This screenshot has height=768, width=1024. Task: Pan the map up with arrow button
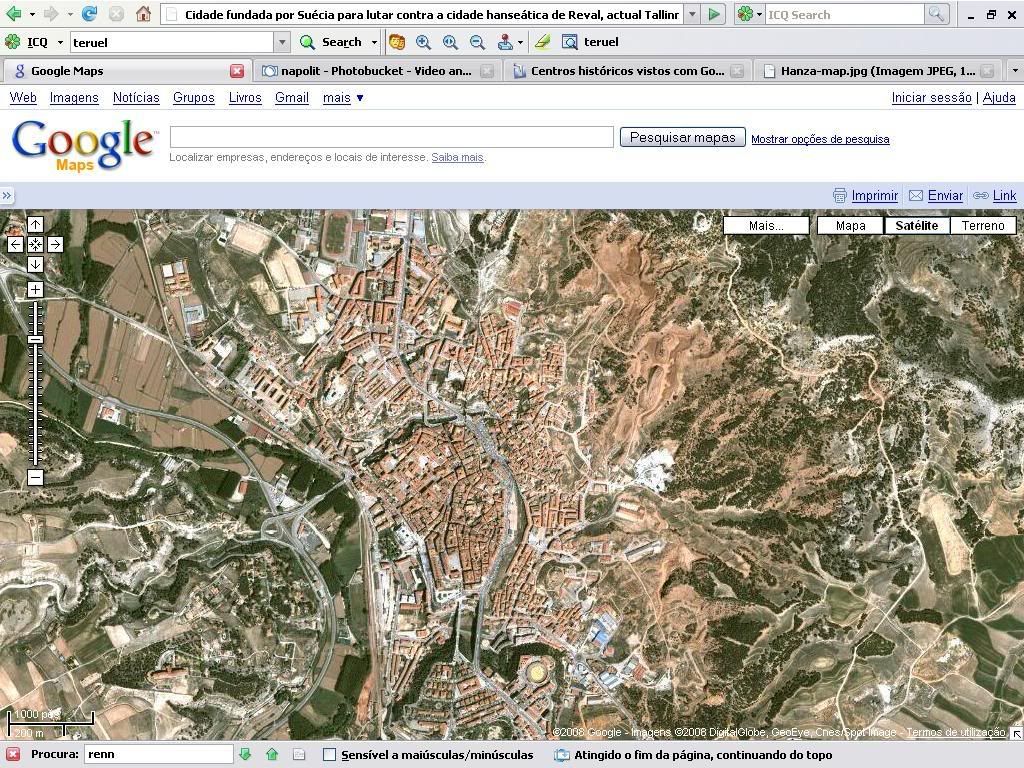point(35,225)
